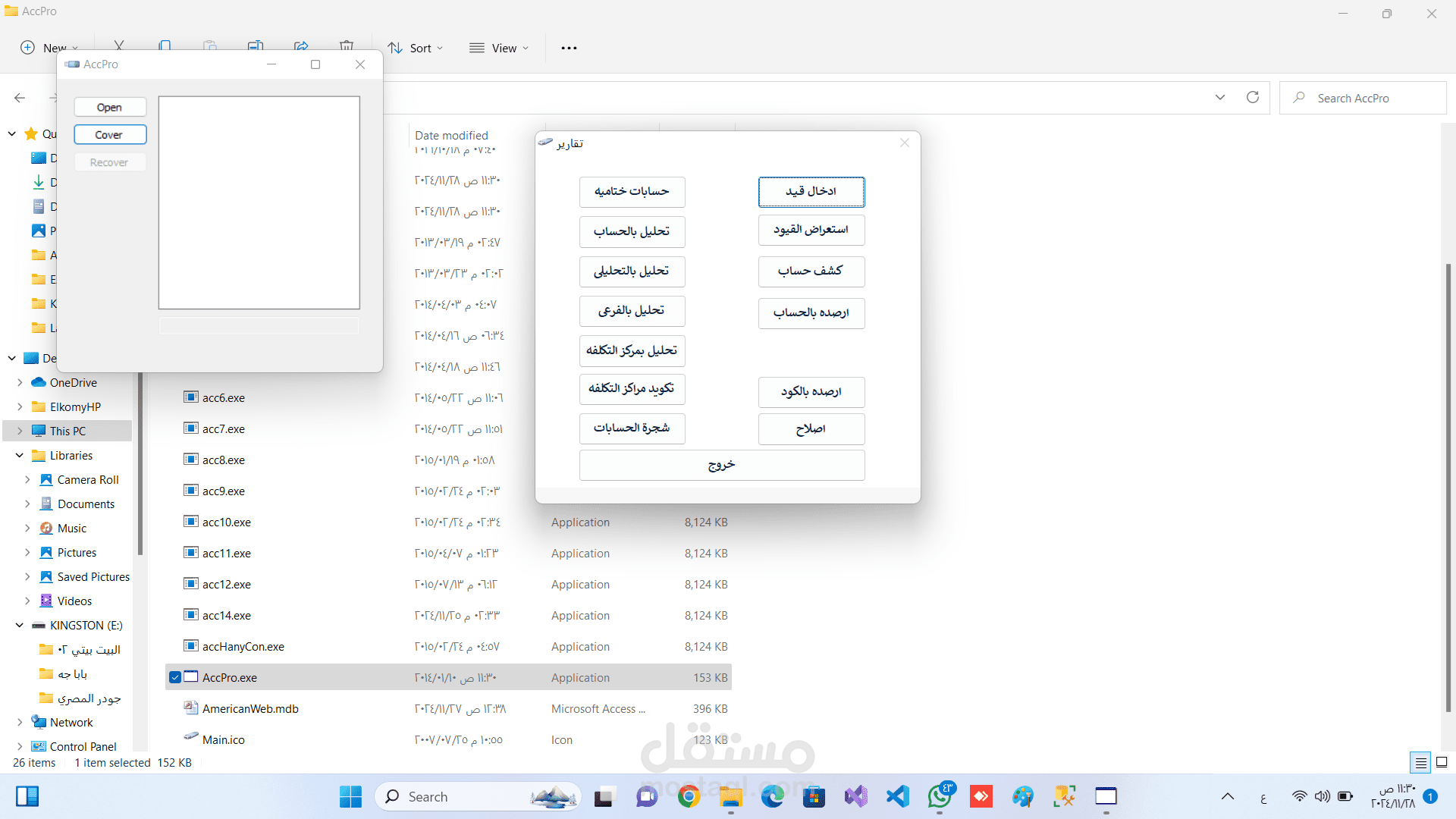Click the خروج exit button
Image resolution: width=1456 pixels, height=819 pixels.
point(721,465)
